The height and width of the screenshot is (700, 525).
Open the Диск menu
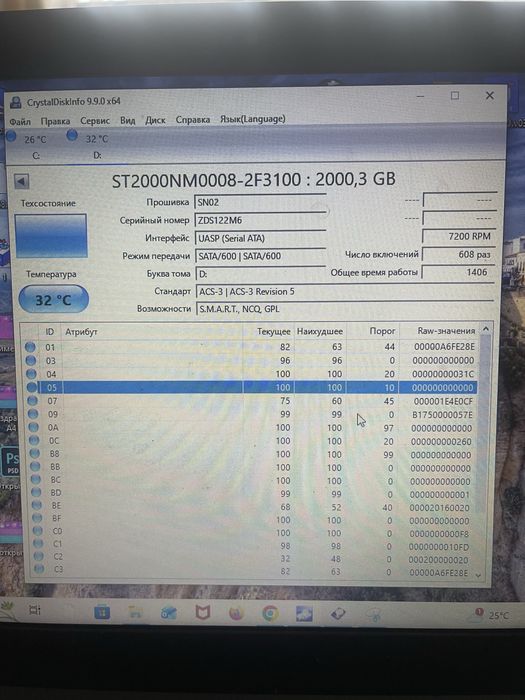click(x=155, y=120)
